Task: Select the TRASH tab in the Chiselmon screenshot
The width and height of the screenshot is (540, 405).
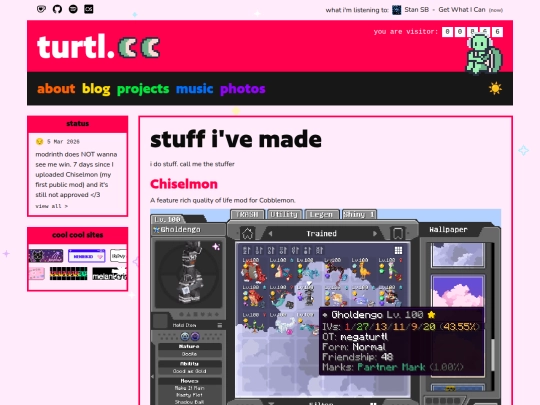Action: point(247,214)
